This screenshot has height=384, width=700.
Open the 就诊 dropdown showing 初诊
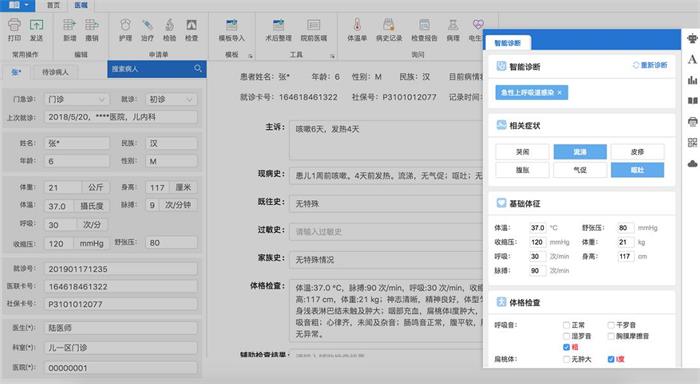171,99
